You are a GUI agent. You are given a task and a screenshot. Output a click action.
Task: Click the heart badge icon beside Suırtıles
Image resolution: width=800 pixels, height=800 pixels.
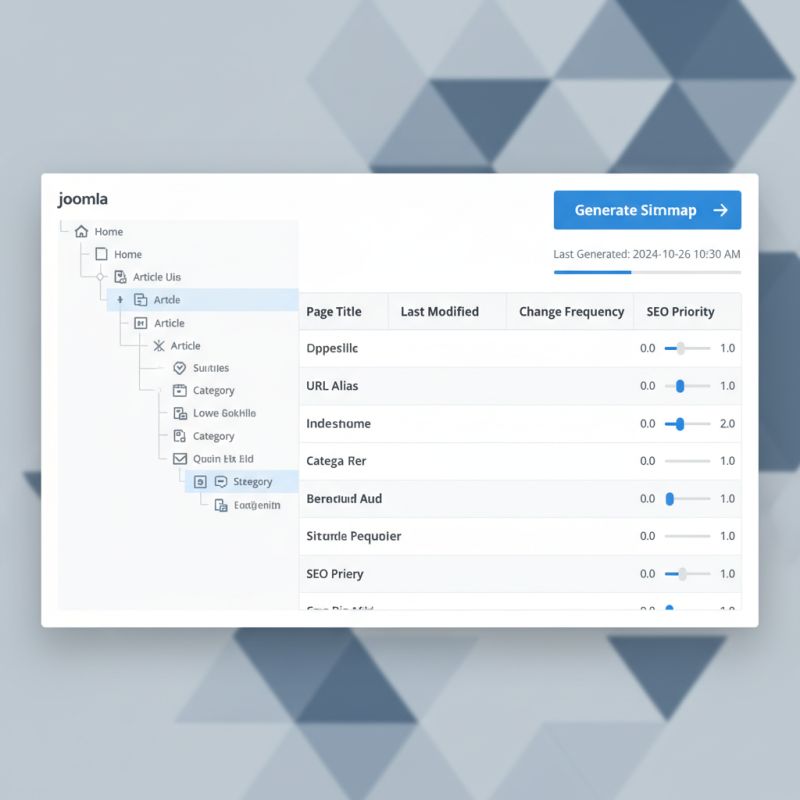click(x=179, y=368)
